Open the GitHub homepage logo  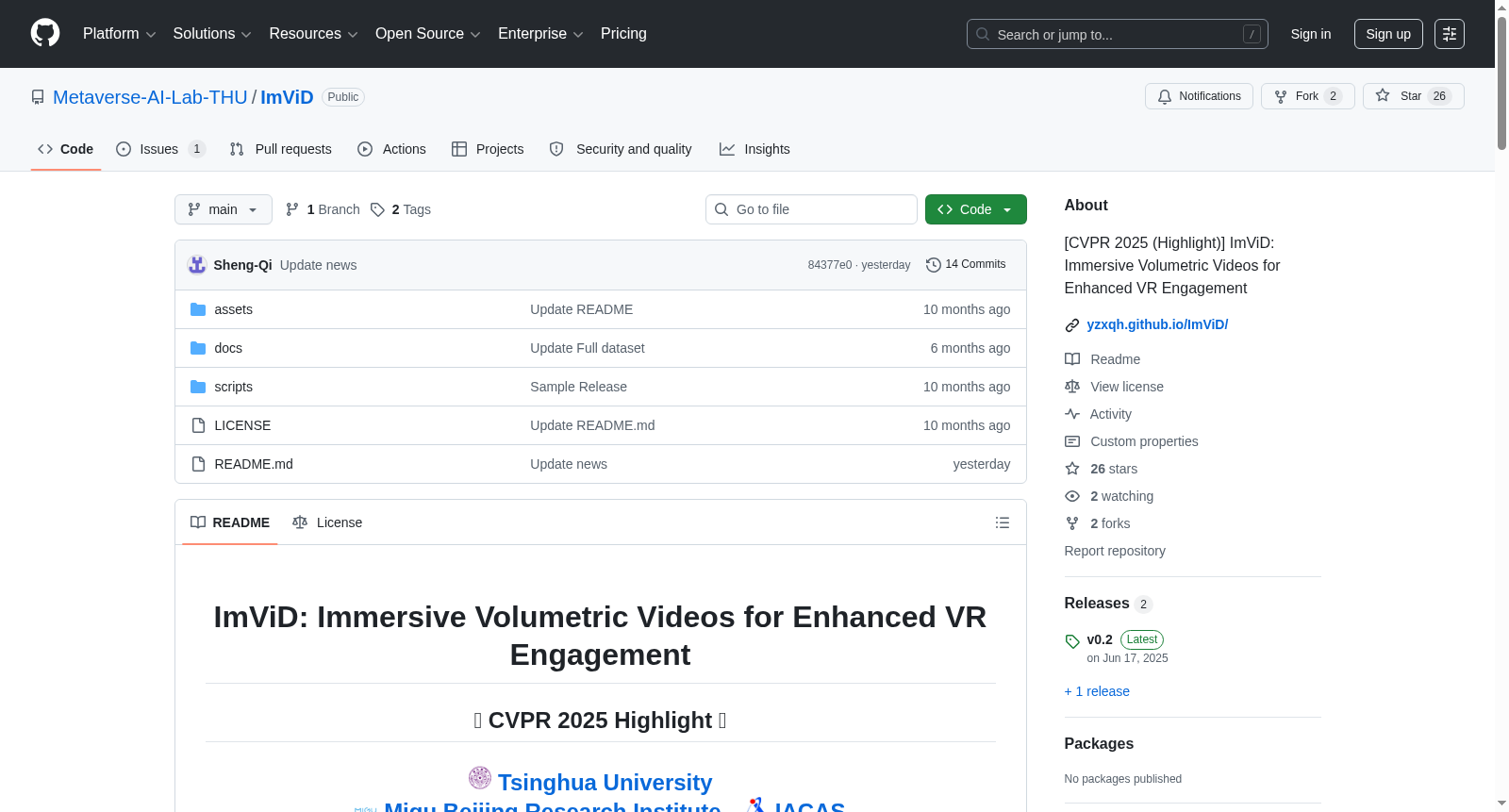click(x=45, y=34)
